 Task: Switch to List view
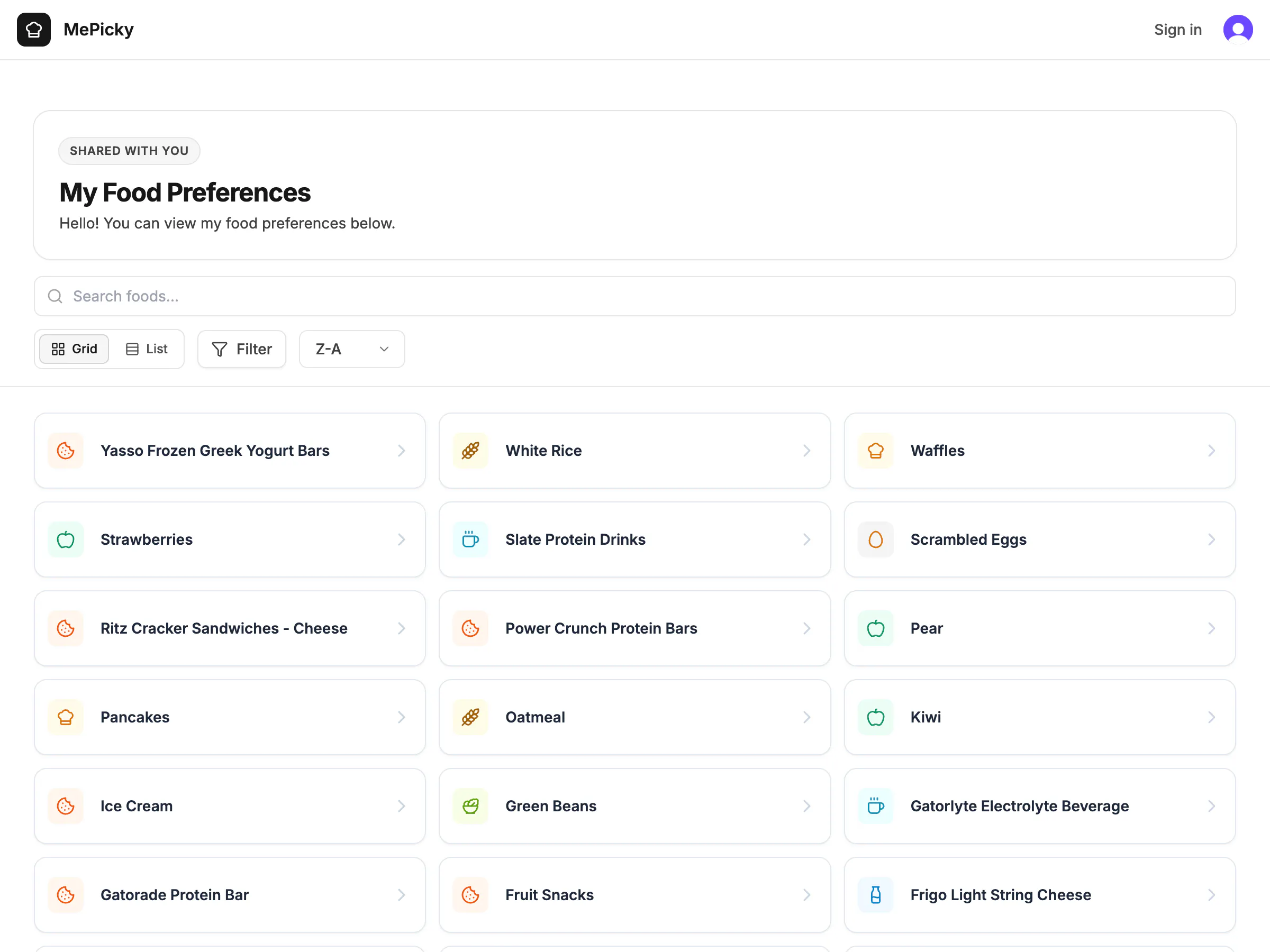coord(147,349)
